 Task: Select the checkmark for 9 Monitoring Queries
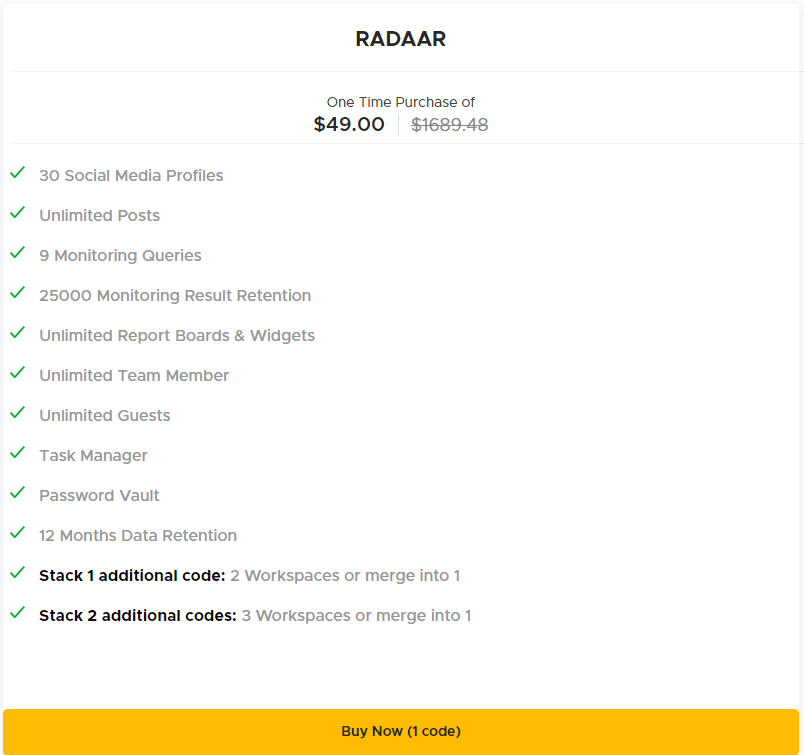pyautogui.click(x=17, y=252)
